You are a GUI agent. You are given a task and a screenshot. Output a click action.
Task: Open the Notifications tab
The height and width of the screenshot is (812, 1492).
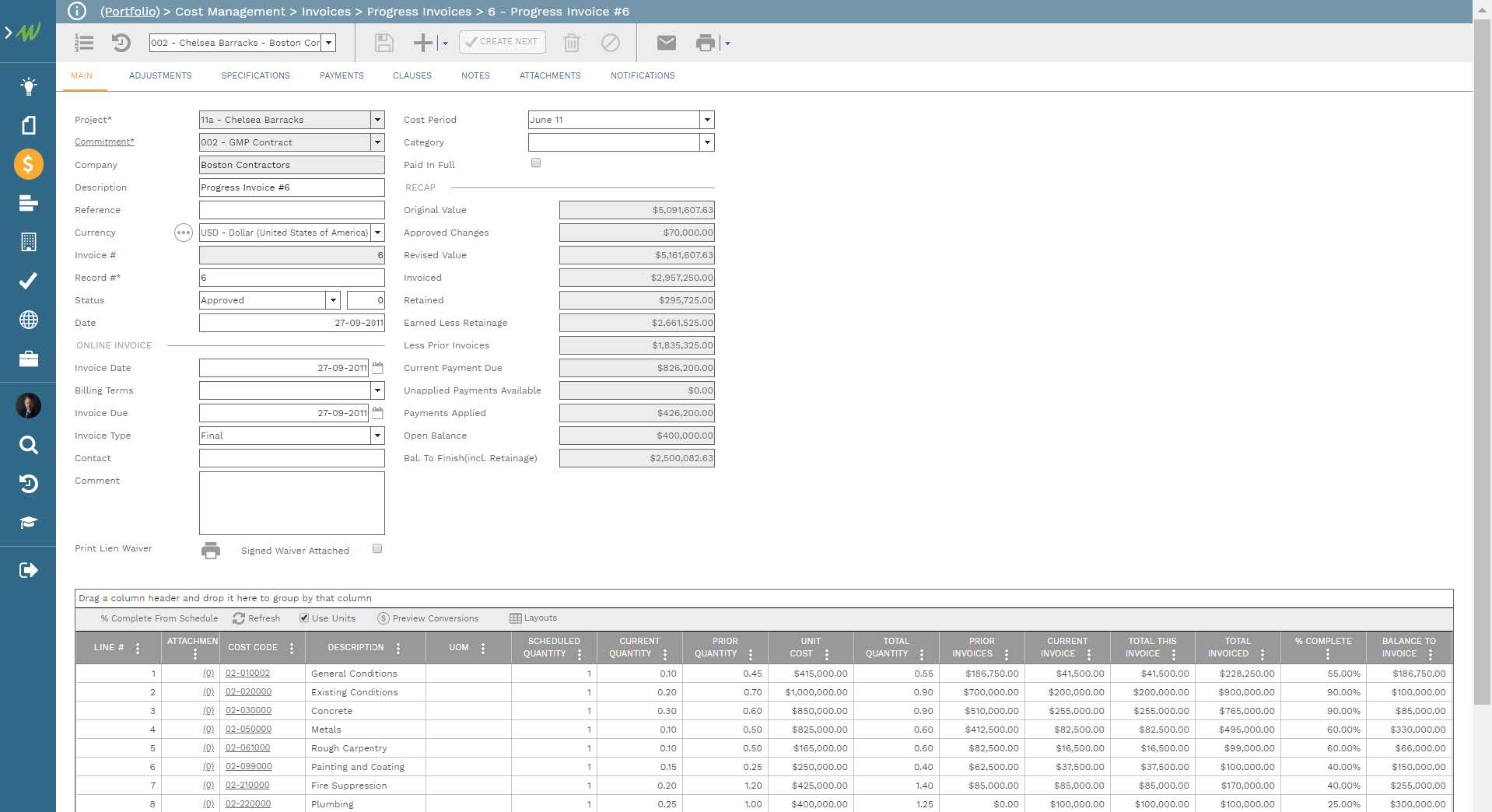tap(643, 75)
